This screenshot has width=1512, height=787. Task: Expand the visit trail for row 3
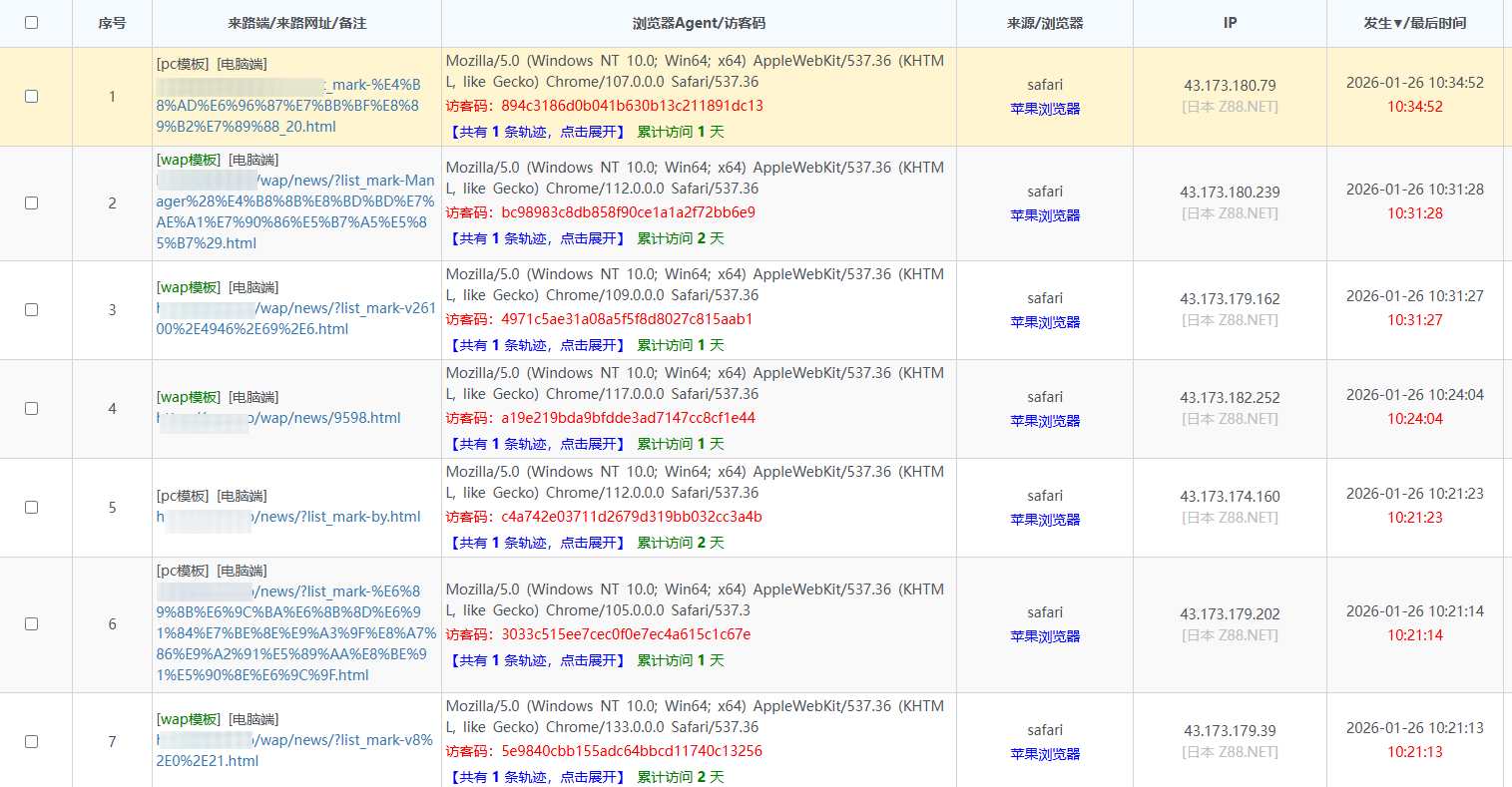(x=538, y=345)
